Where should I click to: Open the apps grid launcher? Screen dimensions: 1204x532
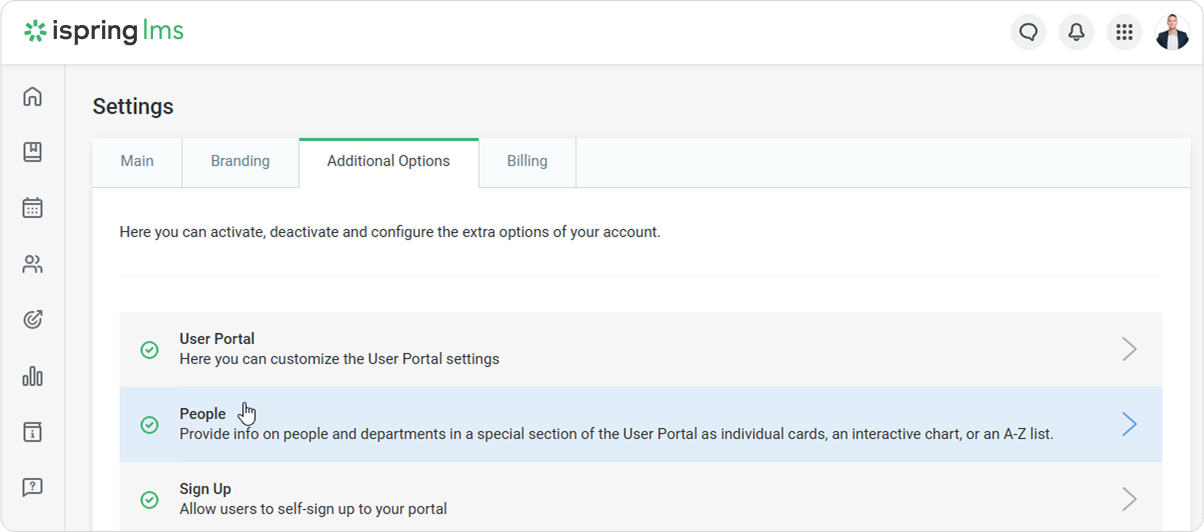click(1124, 32)
